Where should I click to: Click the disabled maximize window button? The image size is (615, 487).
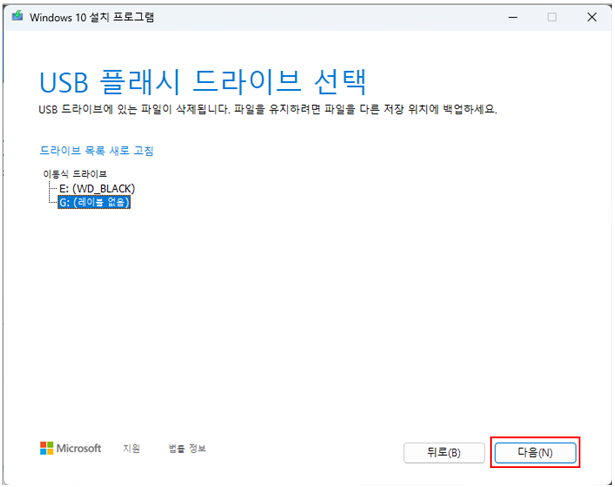552,17
